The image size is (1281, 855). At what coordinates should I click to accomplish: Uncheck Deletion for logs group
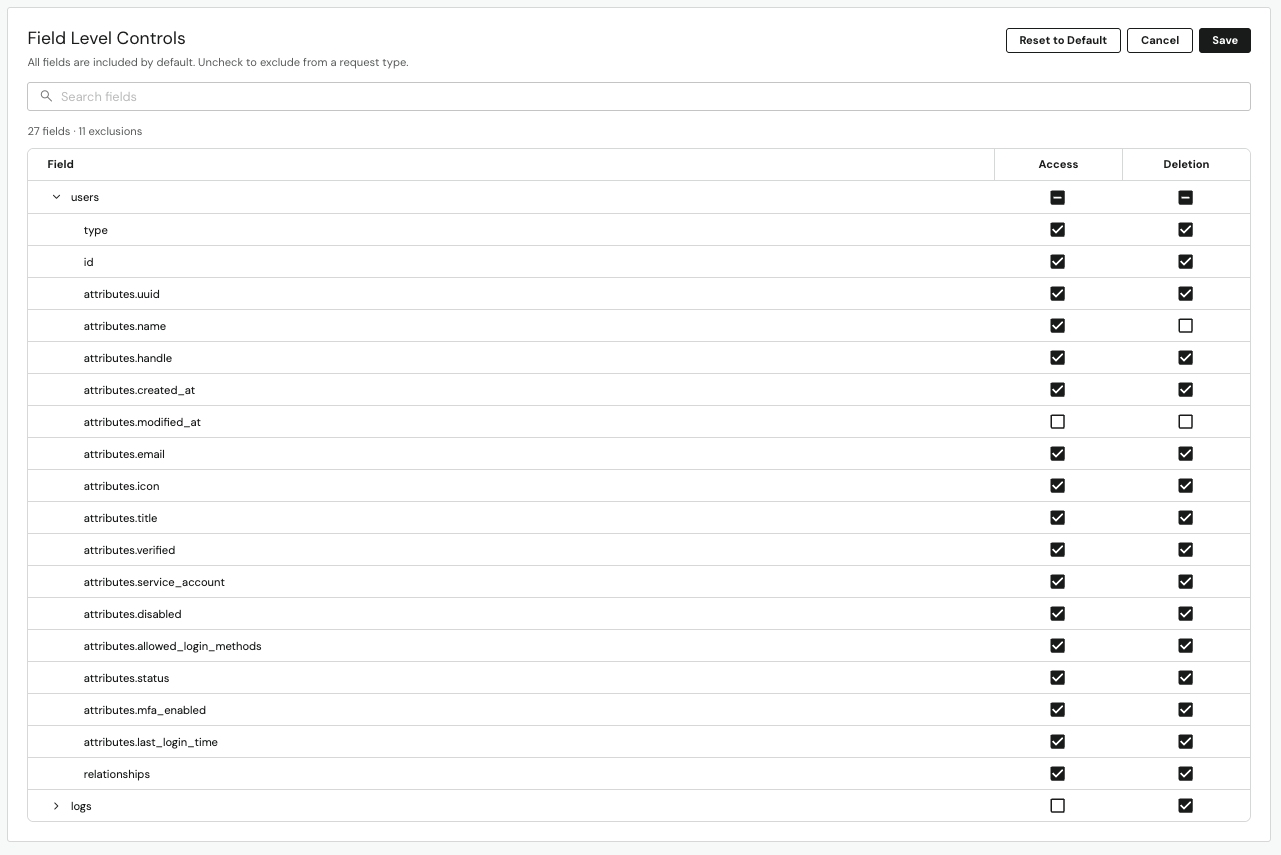(x=1186, y=806)
